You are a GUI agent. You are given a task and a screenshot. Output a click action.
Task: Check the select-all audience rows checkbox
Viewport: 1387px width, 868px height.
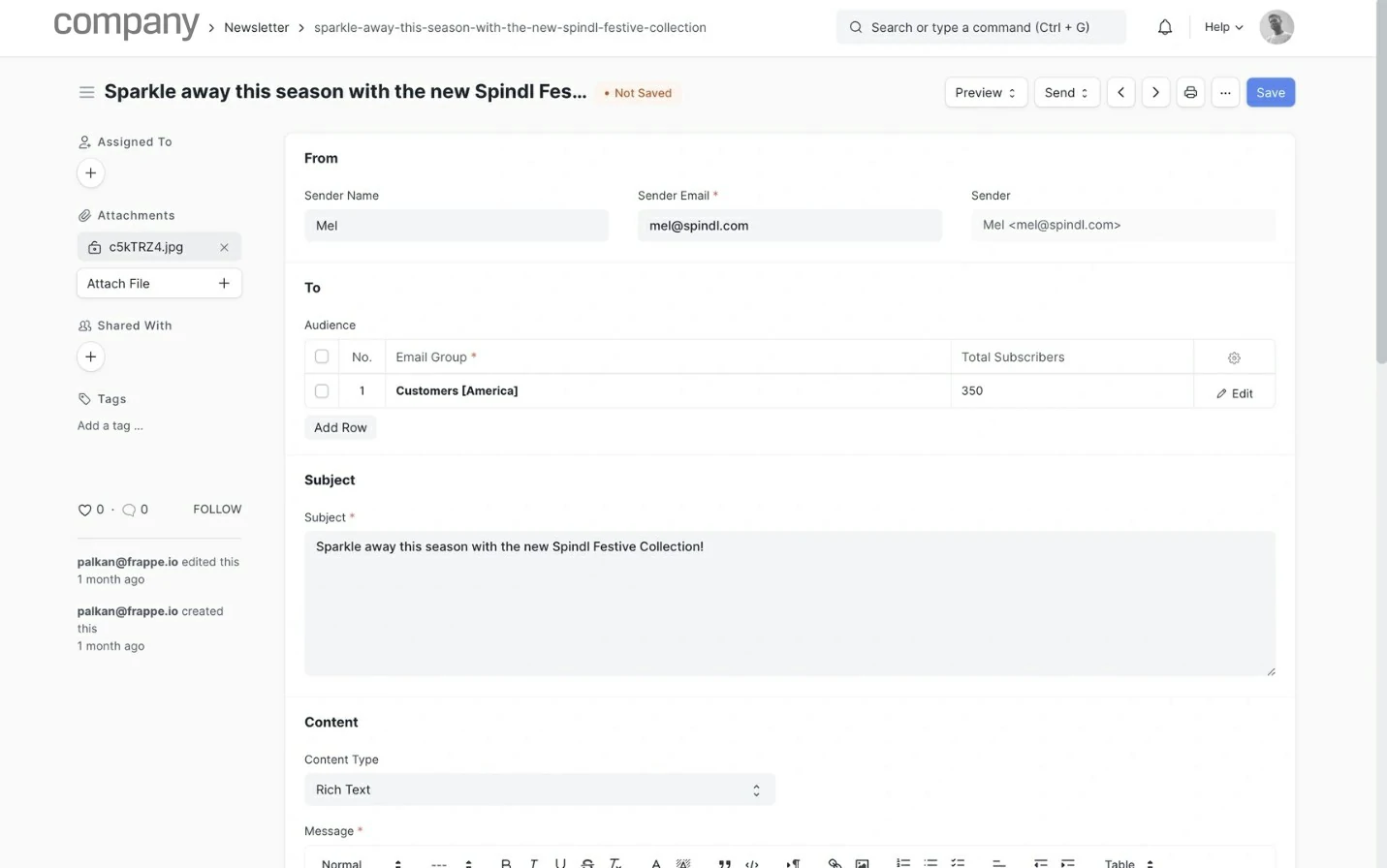tap(322, 356)
